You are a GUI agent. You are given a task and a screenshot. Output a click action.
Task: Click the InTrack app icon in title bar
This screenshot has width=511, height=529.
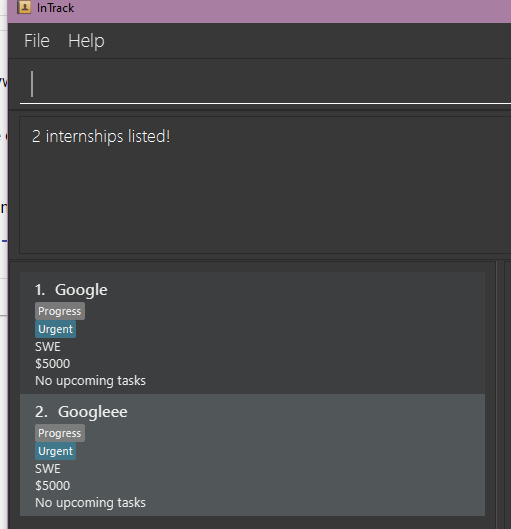(x=24, y=7)
